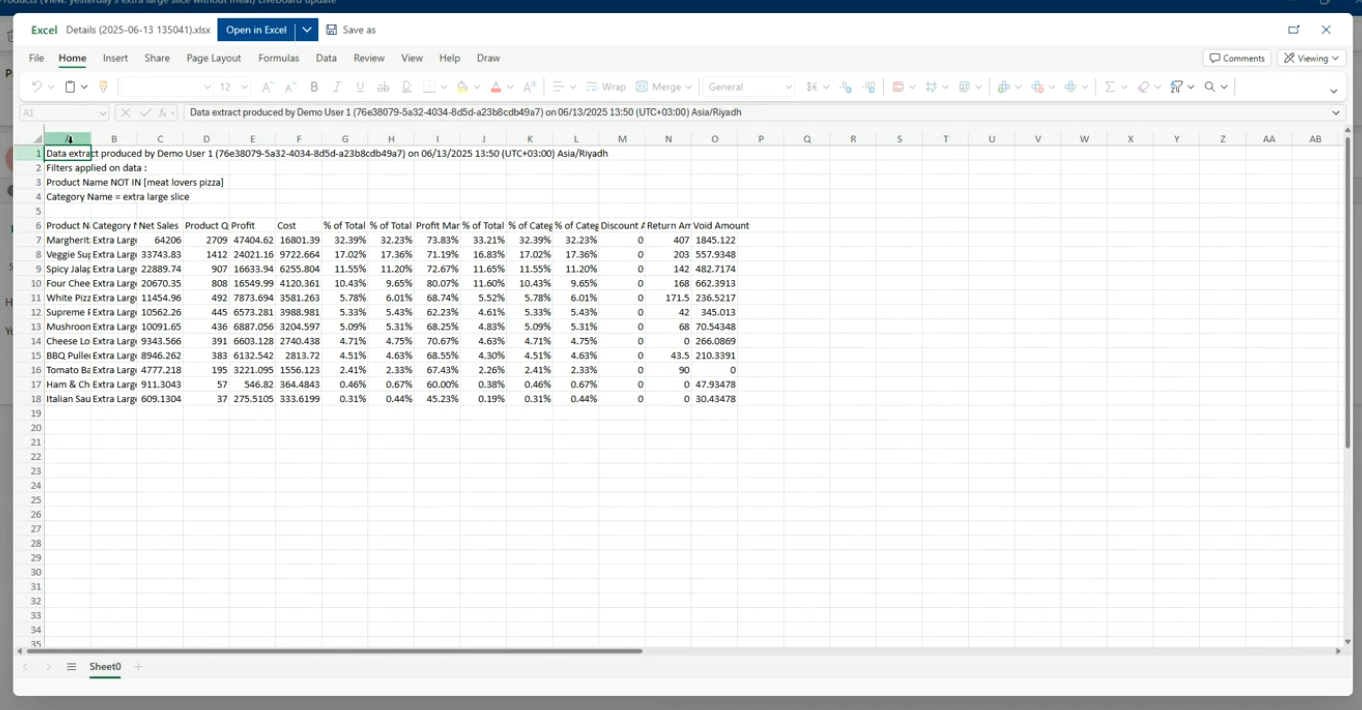Select the Format Painter brush icon
The width and height of the screenshot is (1362, 710).
[103, 87]
